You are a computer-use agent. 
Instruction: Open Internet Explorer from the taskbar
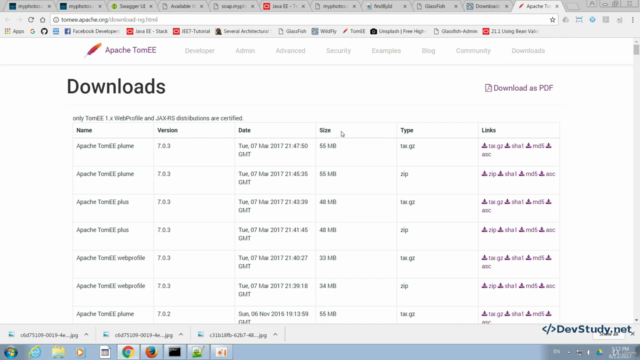click(35, 352)
